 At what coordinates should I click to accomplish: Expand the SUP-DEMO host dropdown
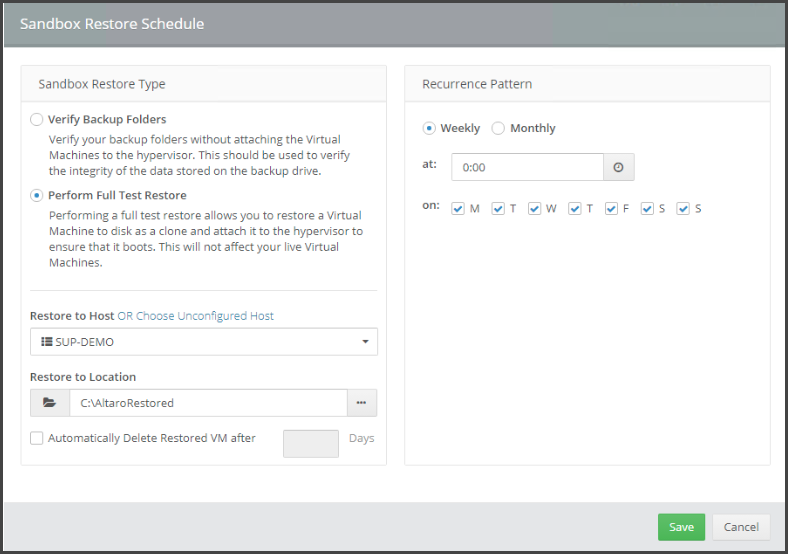[203, 342]
